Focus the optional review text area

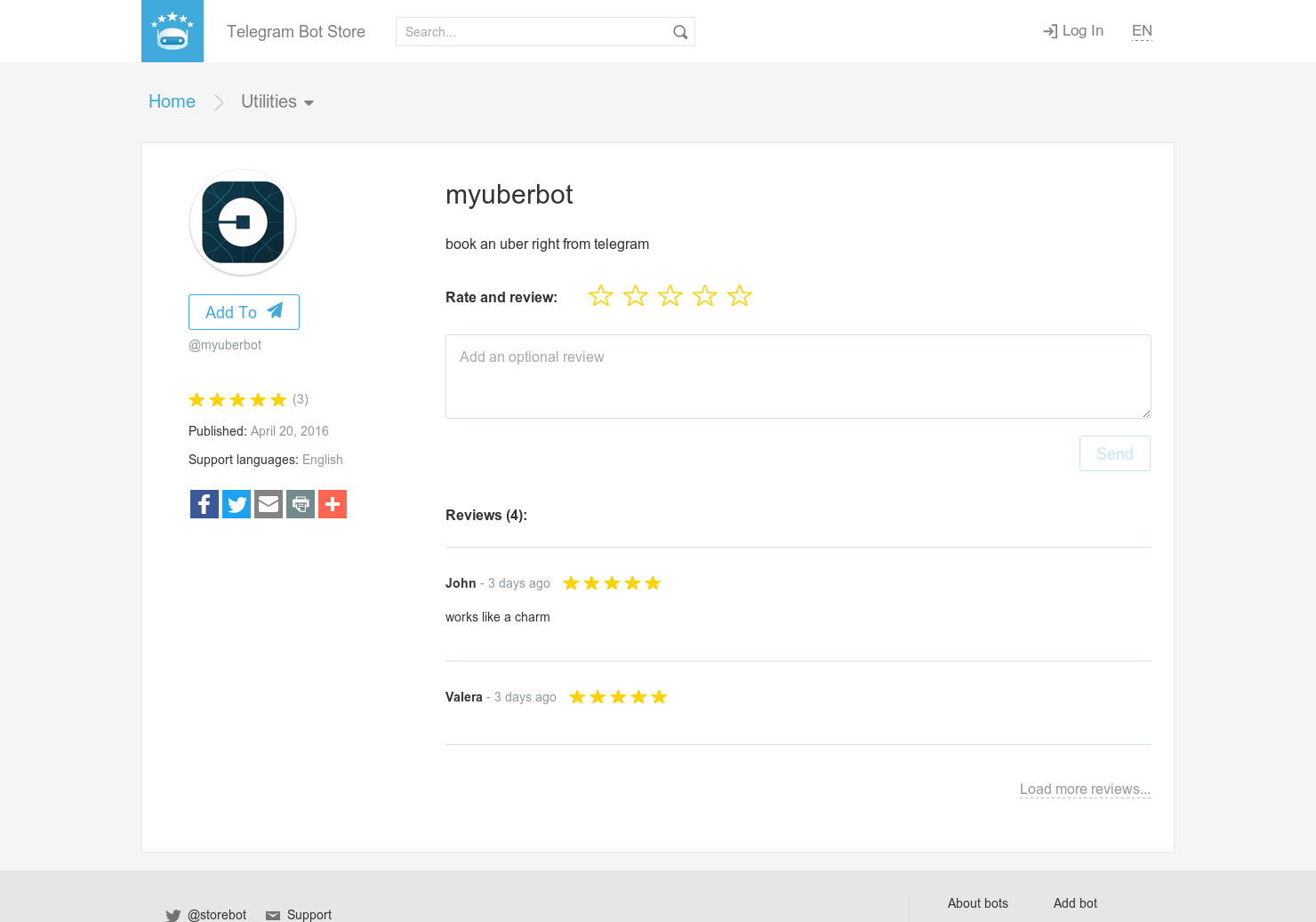pyautogui.click(x=798, y=376)
